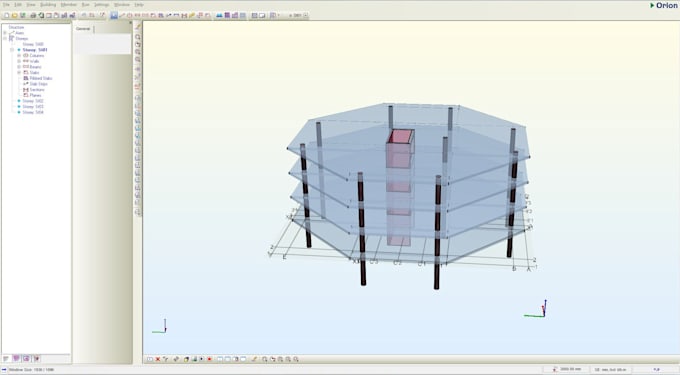
Task: Expand the Axes tree node
Action: [5, 33]
